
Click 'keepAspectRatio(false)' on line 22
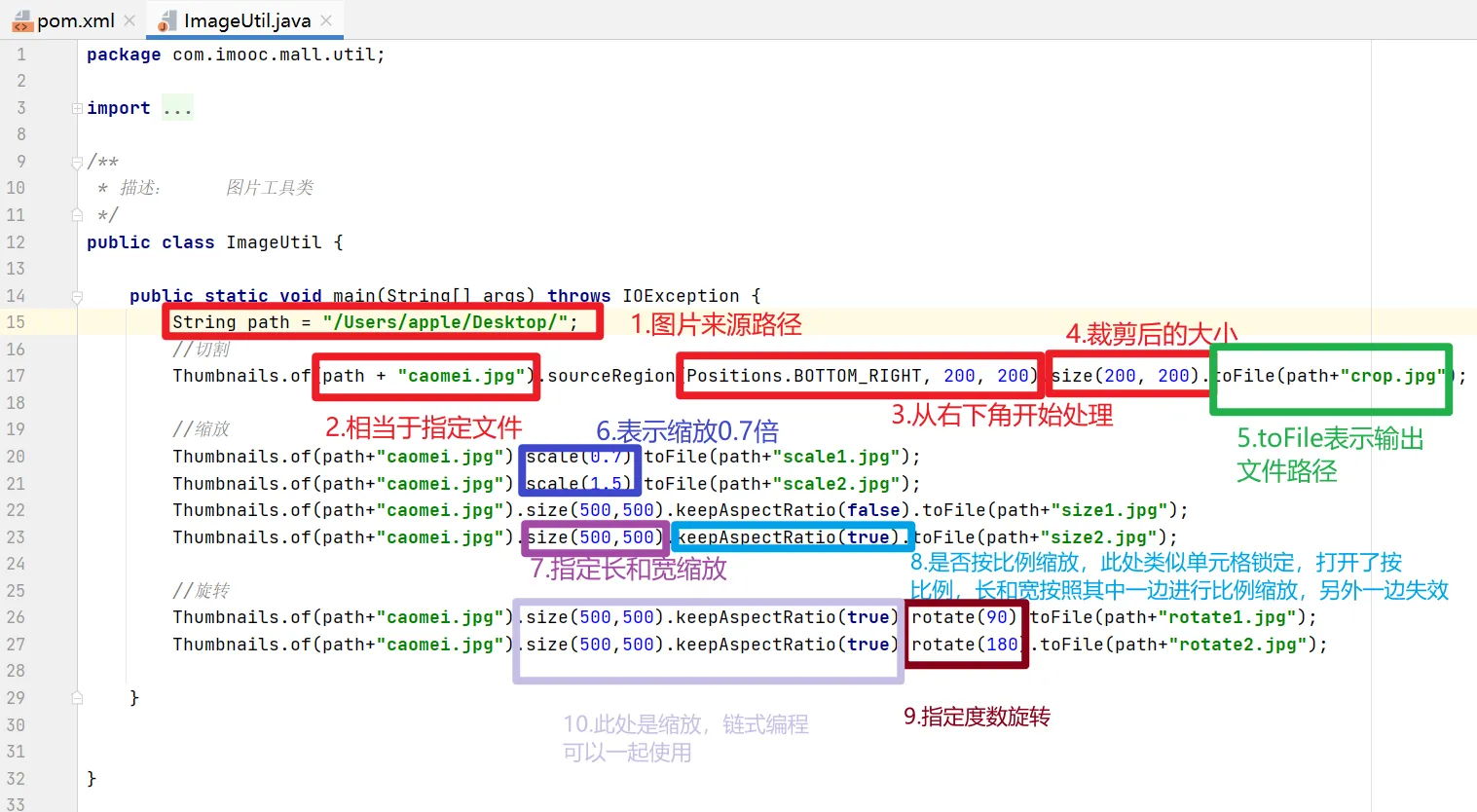(794, 510)
